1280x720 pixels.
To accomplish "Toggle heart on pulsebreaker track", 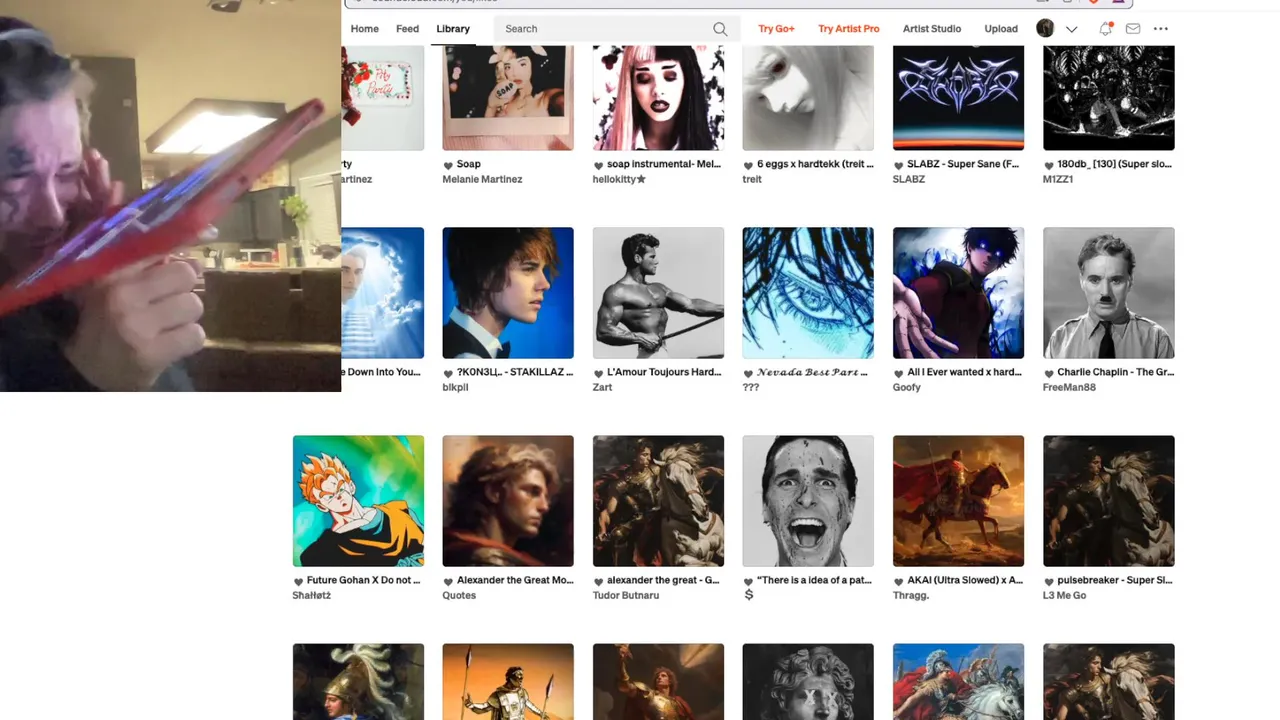I will point(1048,581).
